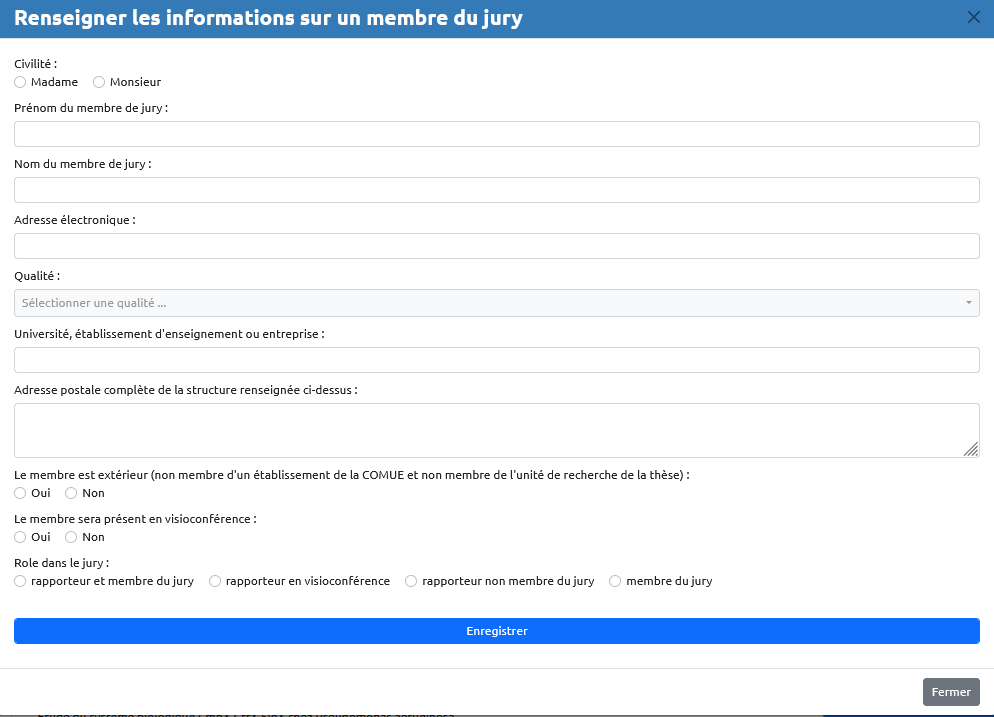Open the Qualité selection dropdown
Image resolution: width=994 pixels, height=717 pixels.
pos(497,303)
